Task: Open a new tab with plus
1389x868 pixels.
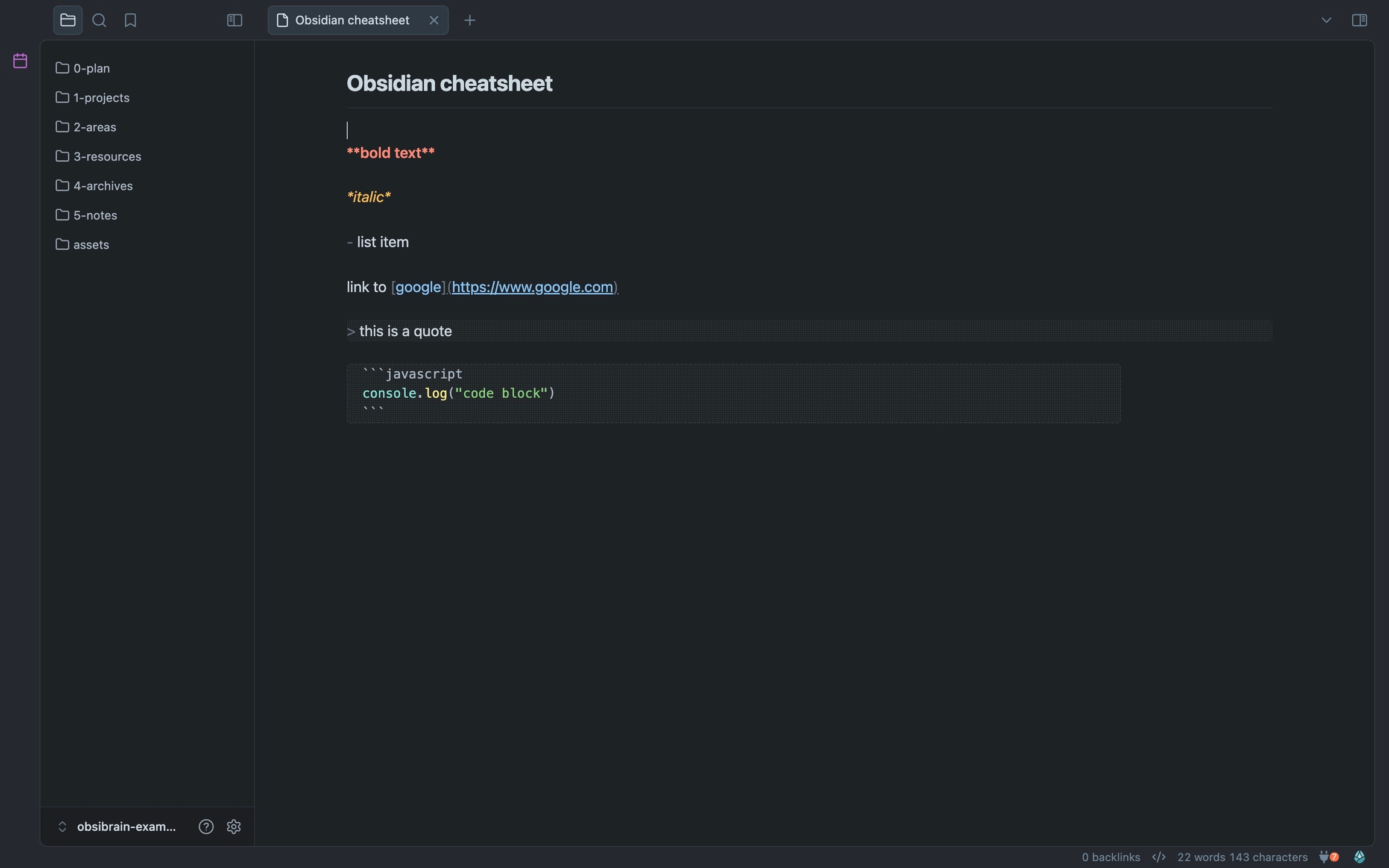Action: point(470,20)
